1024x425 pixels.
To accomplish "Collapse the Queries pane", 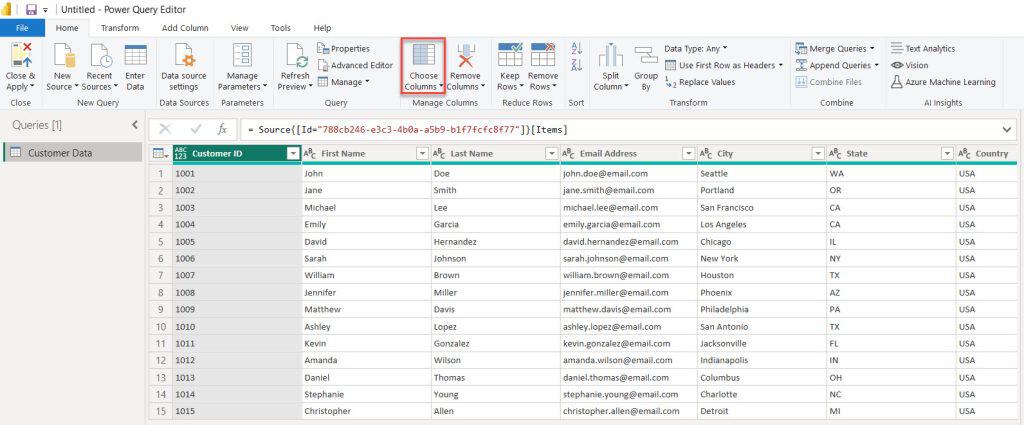I will [135, 125].
